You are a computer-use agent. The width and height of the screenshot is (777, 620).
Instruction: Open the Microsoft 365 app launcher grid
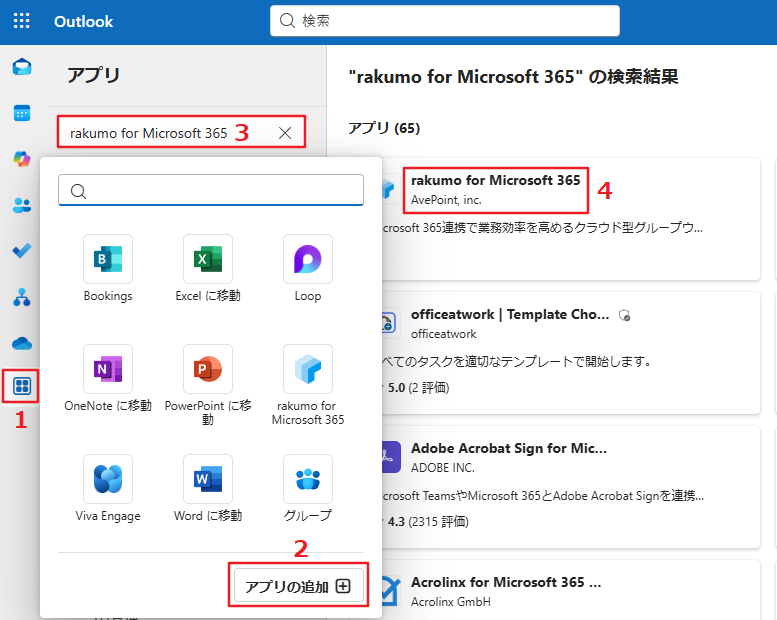click(x=21, y=21)
